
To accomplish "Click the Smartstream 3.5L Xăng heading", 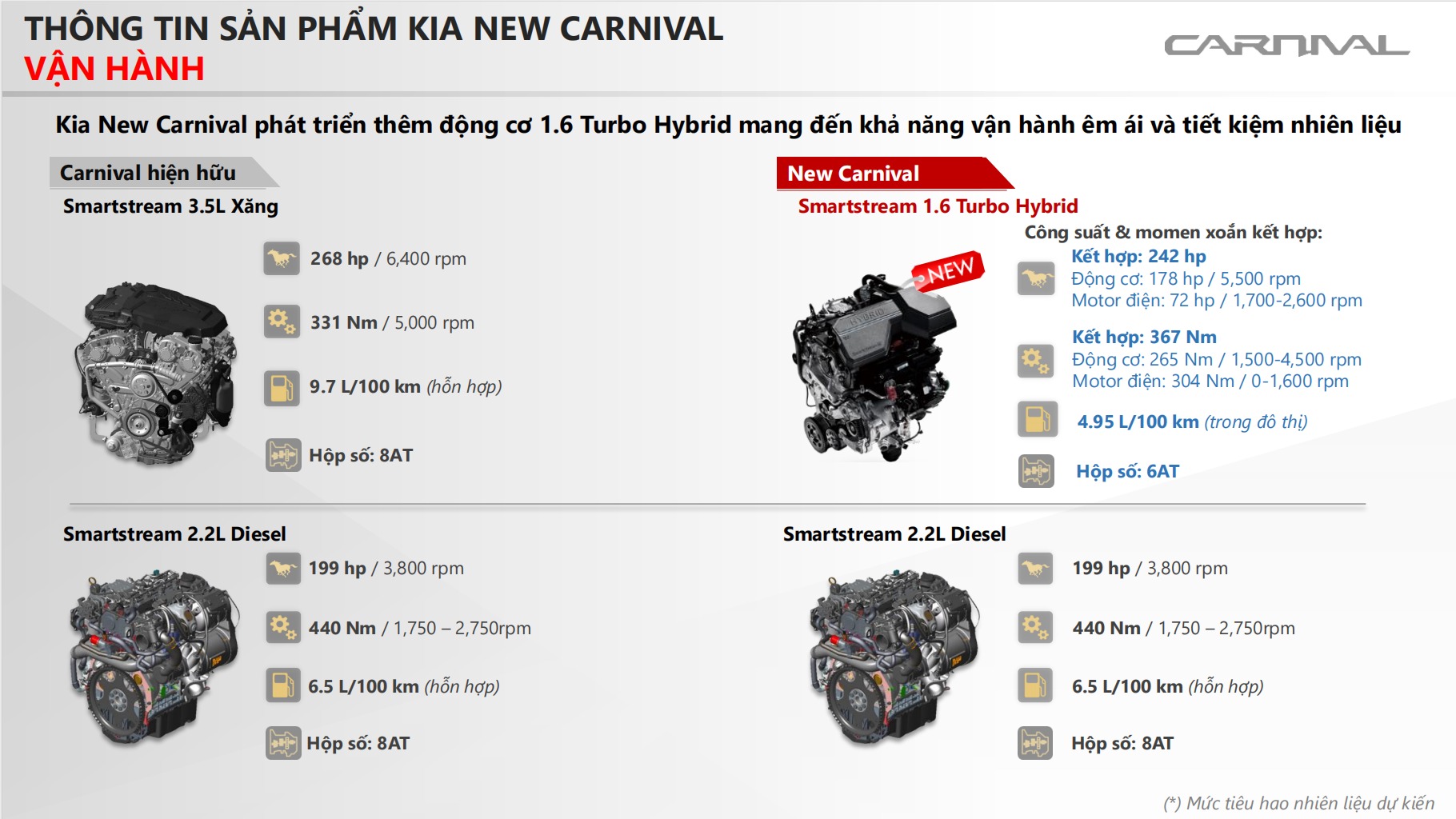I will click(170, 206).
